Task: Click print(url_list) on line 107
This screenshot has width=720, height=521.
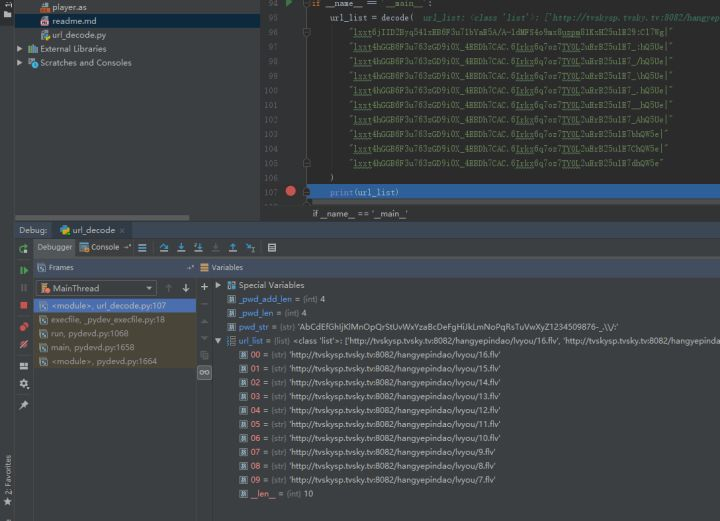Action: (x=364, y=192)
